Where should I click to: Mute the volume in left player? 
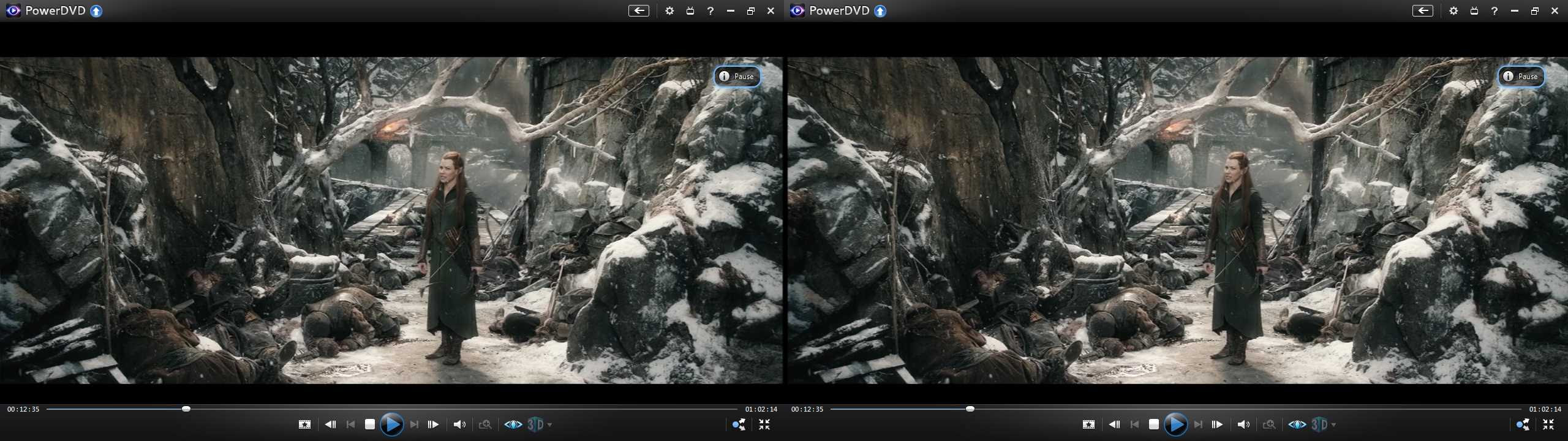point(459,424)
